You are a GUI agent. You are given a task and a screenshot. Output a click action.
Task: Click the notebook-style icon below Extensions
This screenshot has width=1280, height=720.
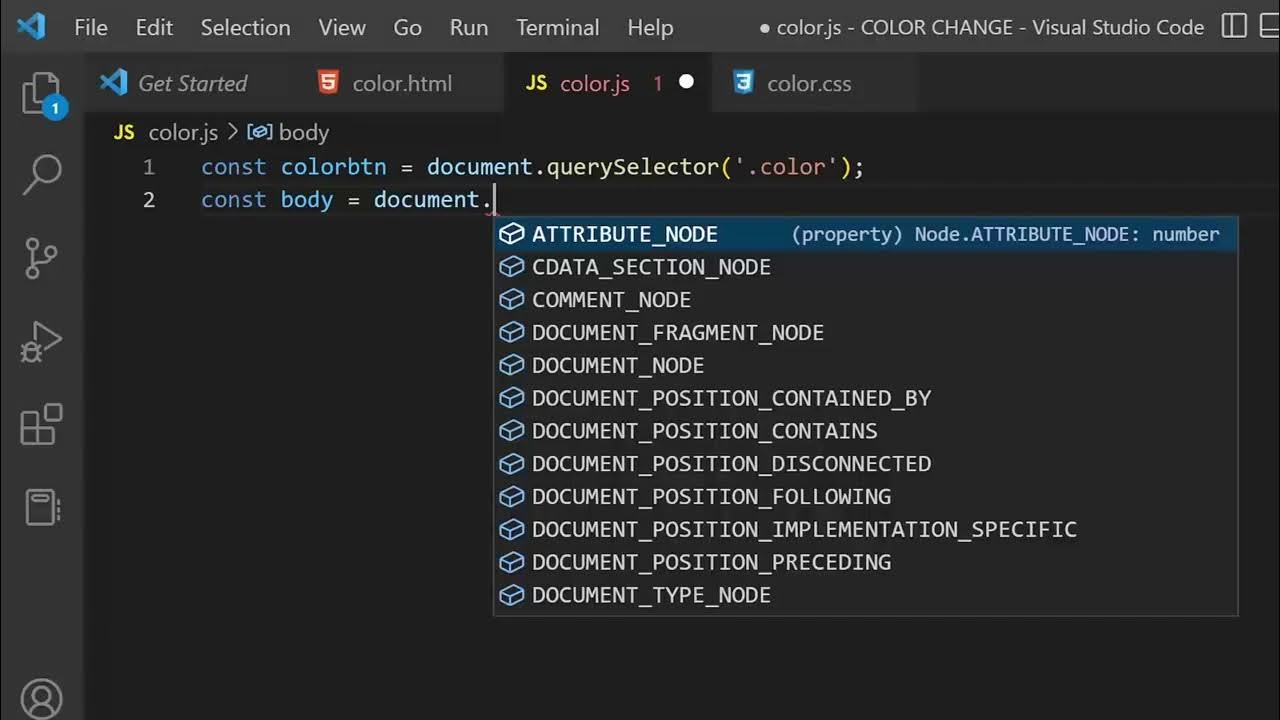coord(42,507)
